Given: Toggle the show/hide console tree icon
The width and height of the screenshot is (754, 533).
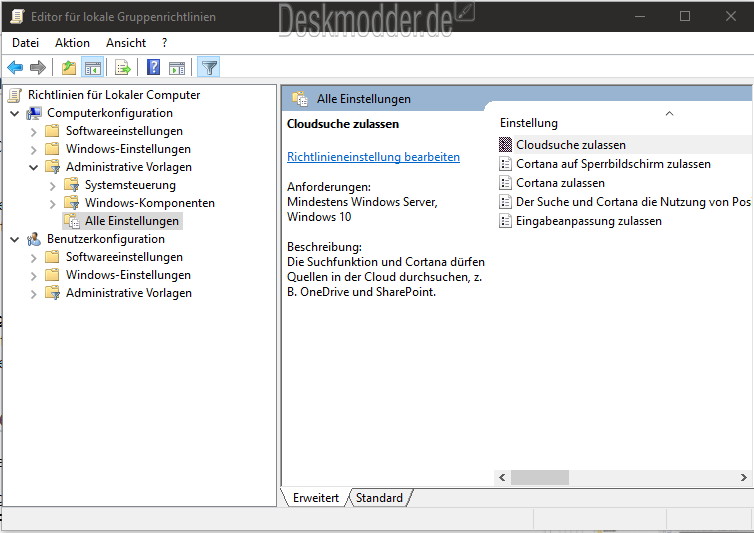Looking at the screenshot, I should tap(92, 68).
